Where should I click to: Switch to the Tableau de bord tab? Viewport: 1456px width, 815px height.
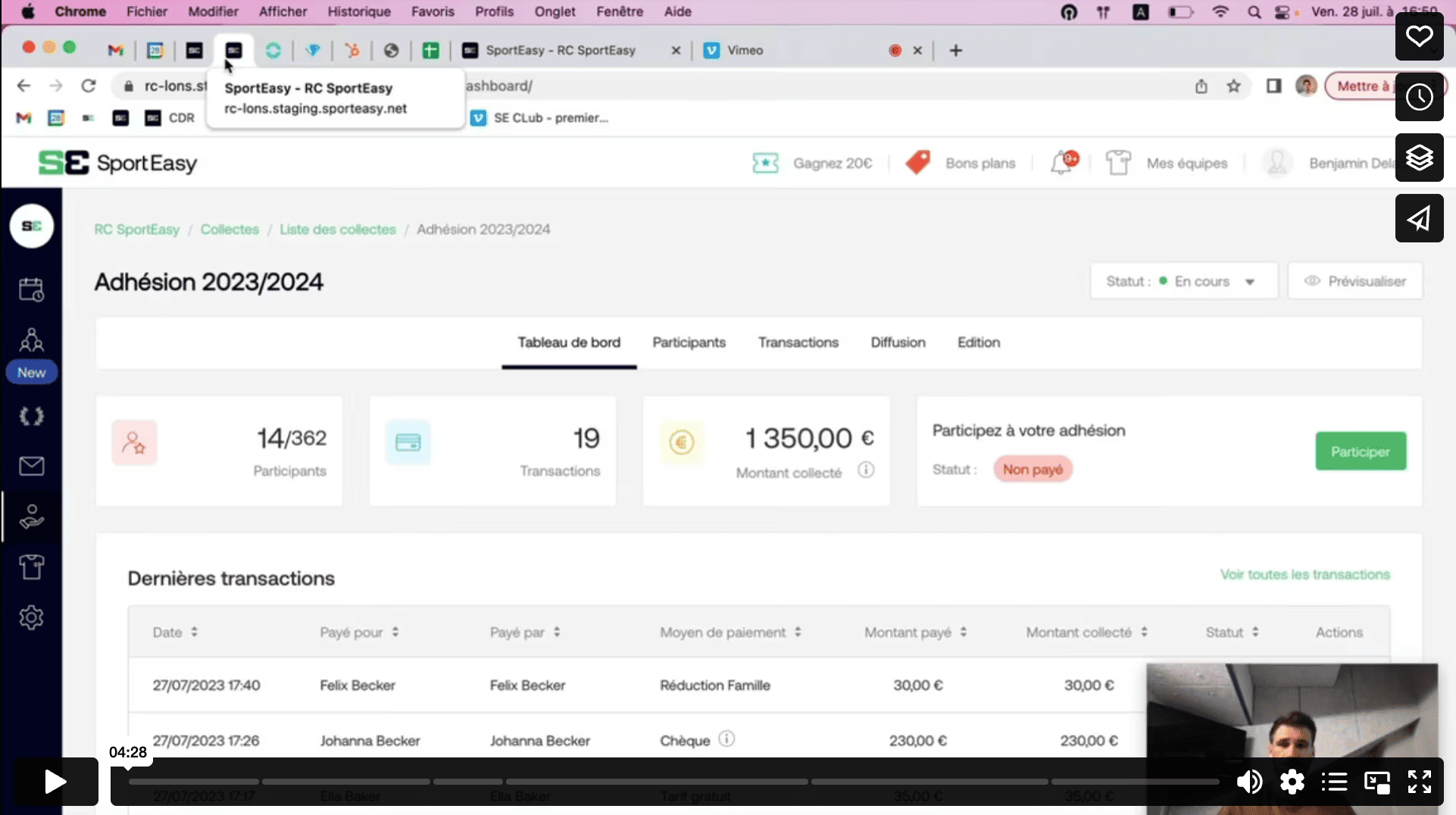tap(569, 342)
